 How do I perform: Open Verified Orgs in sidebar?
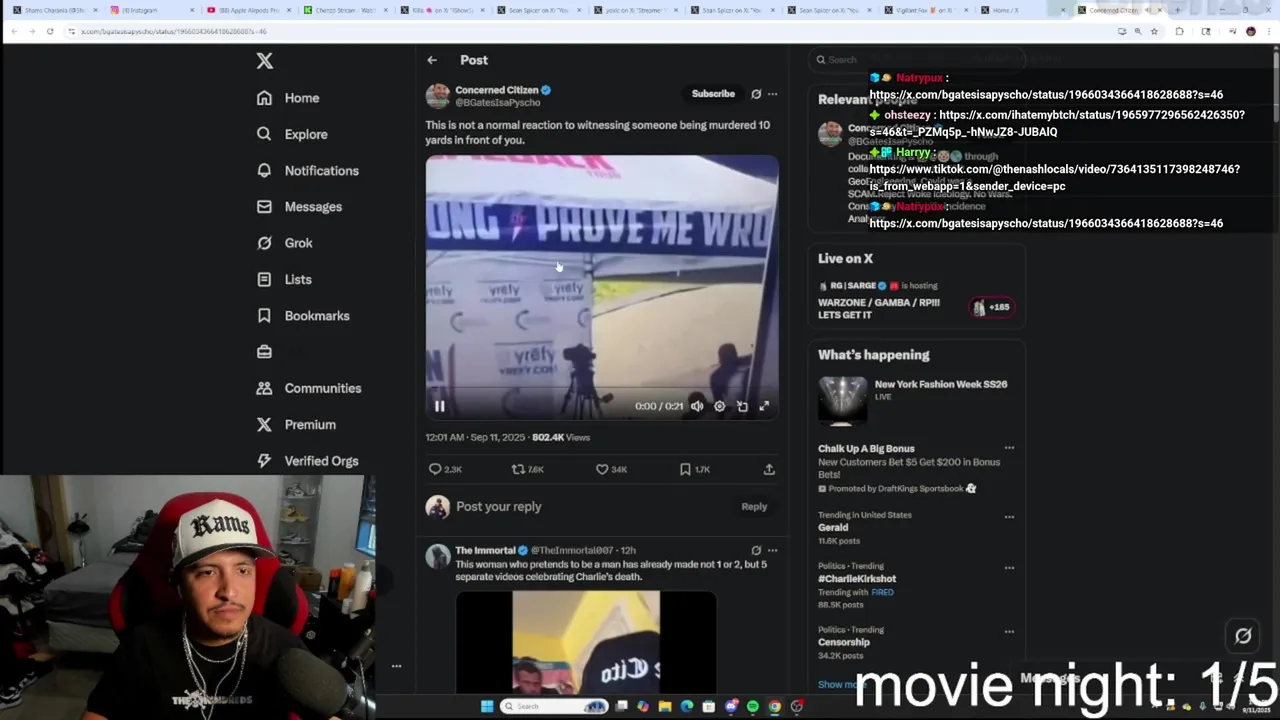(307, 461)
